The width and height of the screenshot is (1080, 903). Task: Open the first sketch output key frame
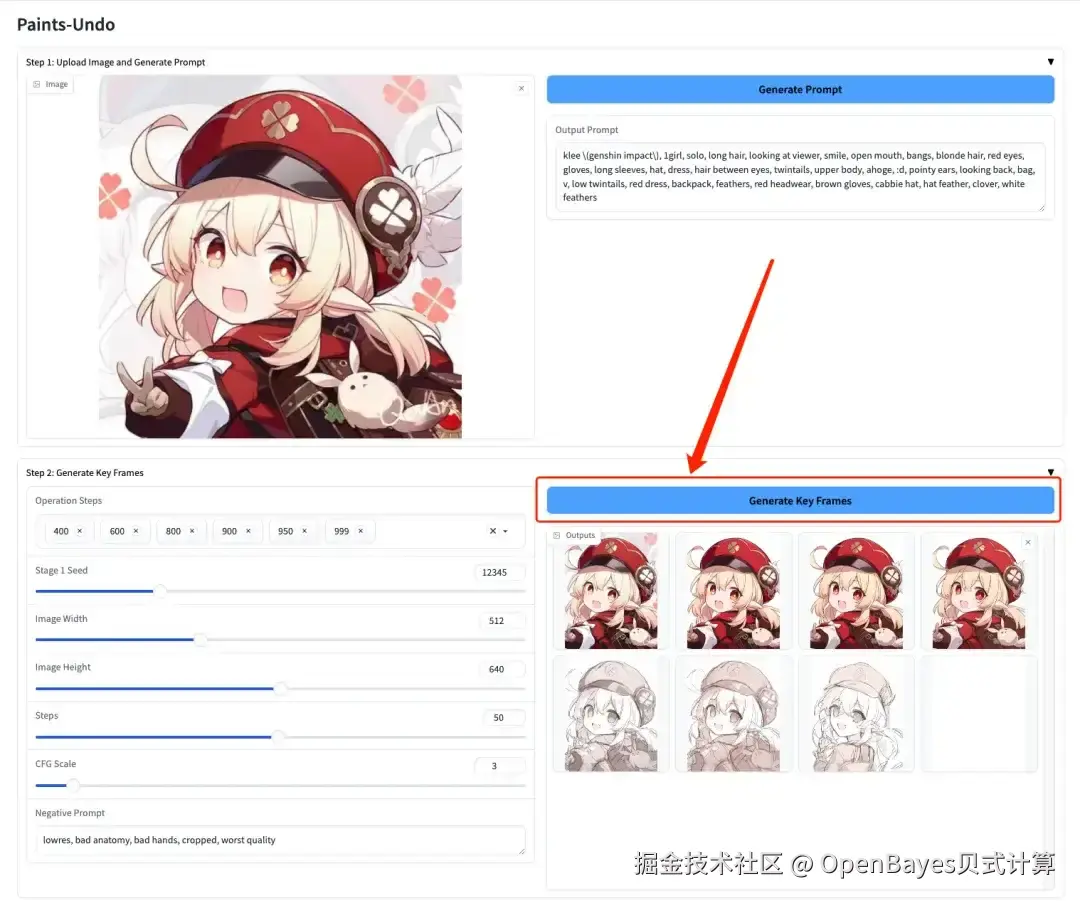coord(611,714)
